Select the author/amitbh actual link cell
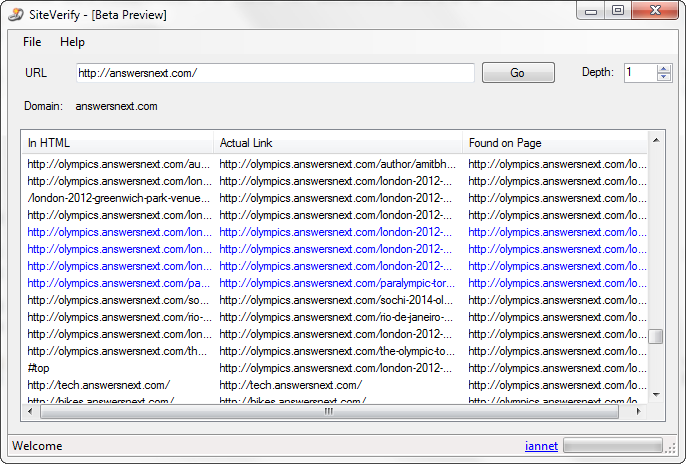Viewport: 686px width, 464px height. point(337,164)
